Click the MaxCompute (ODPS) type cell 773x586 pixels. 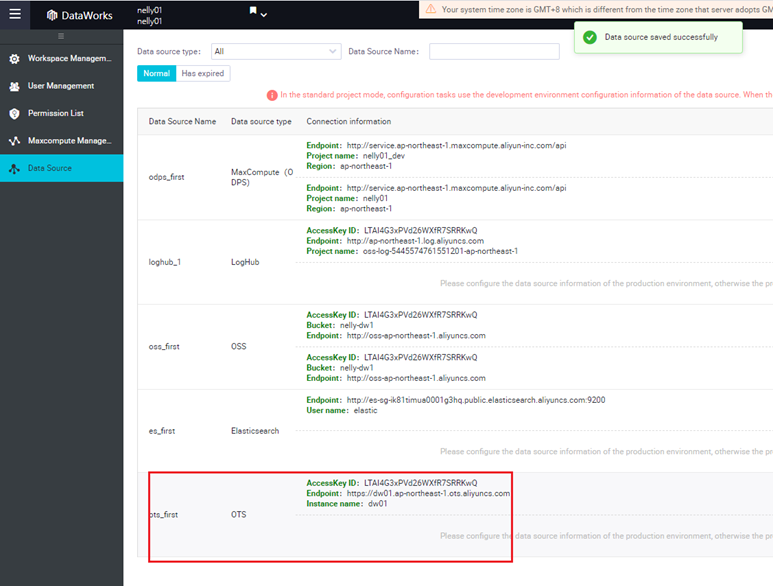(x=262, y=177)
